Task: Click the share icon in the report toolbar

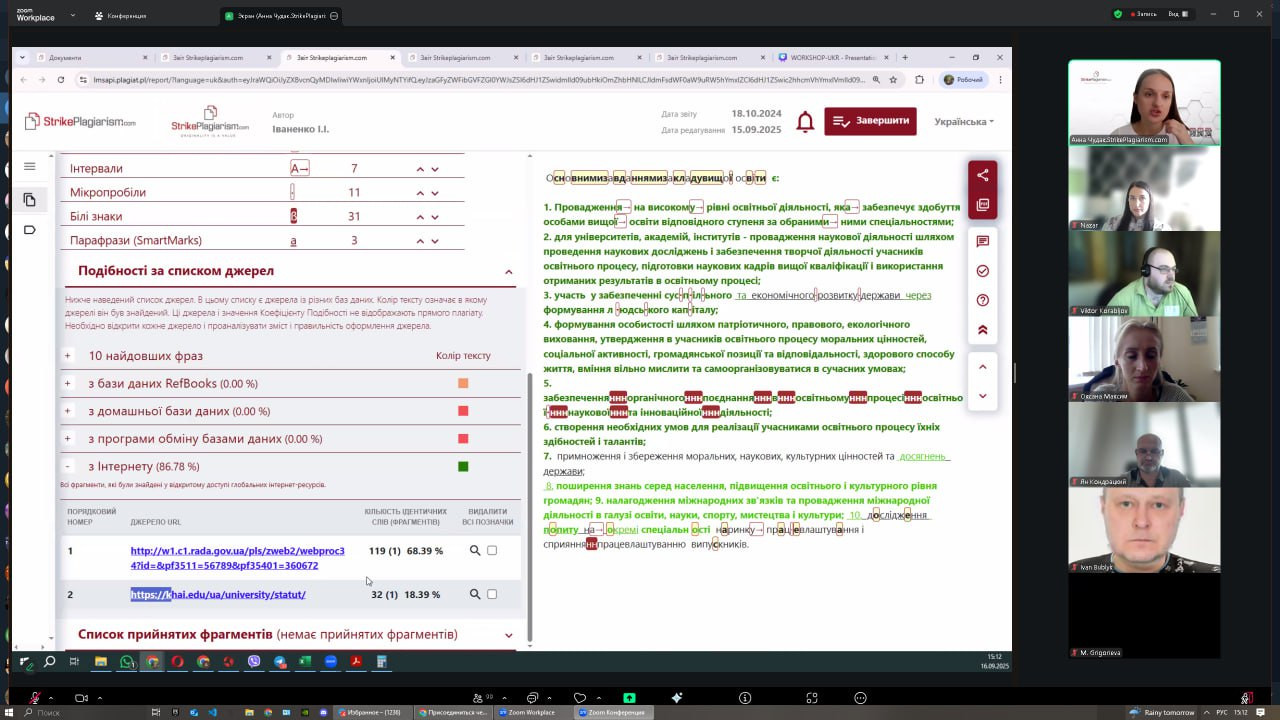Action: [x=982, y=175]
